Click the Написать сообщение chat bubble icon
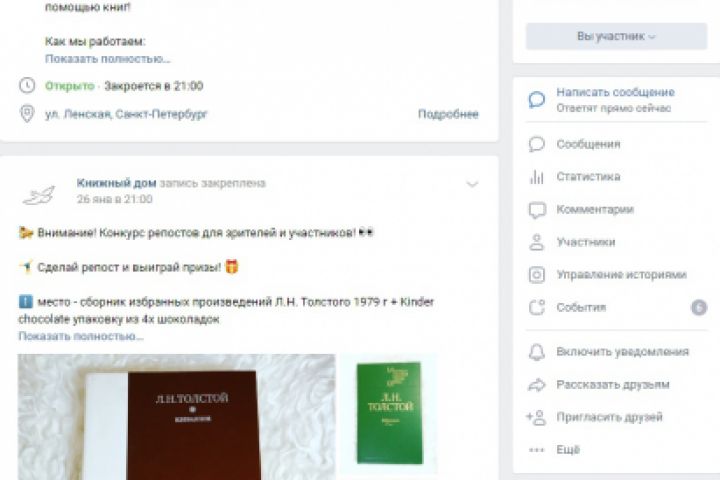720x480 pixels. pyautogui.click(x=536, y=100)
